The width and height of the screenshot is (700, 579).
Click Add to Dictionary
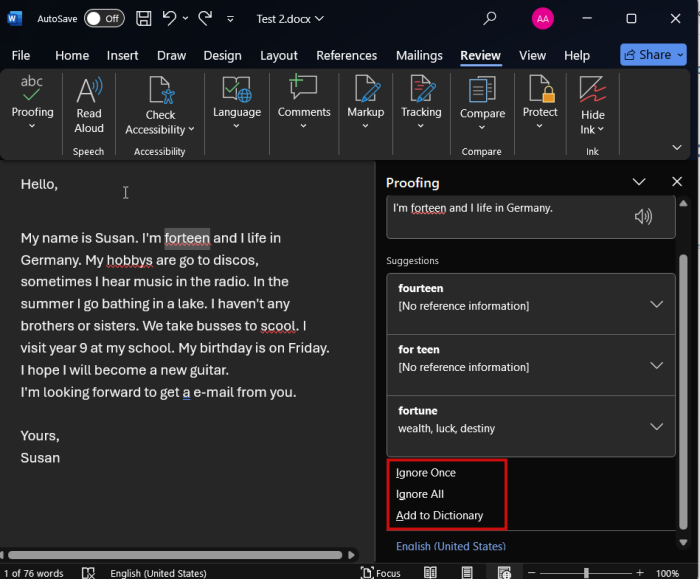pyautogui.click(x=439, y=516)
